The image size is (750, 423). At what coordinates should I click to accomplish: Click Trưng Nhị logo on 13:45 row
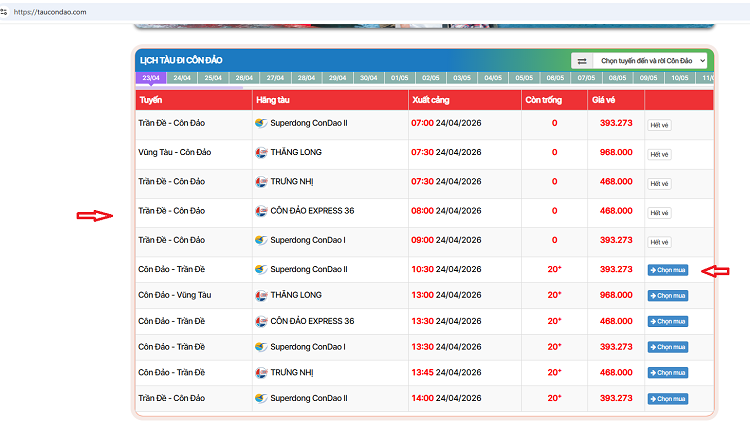click(x=261, y=372)
